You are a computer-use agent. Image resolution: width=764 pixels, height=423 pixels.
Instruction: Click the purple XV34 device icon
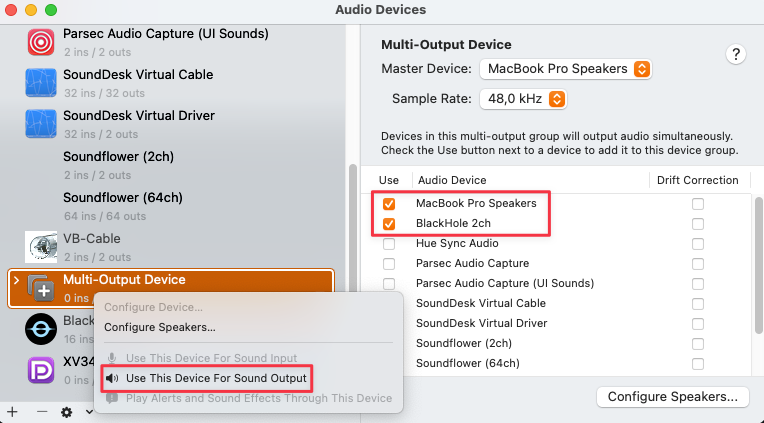click(41, 369)
